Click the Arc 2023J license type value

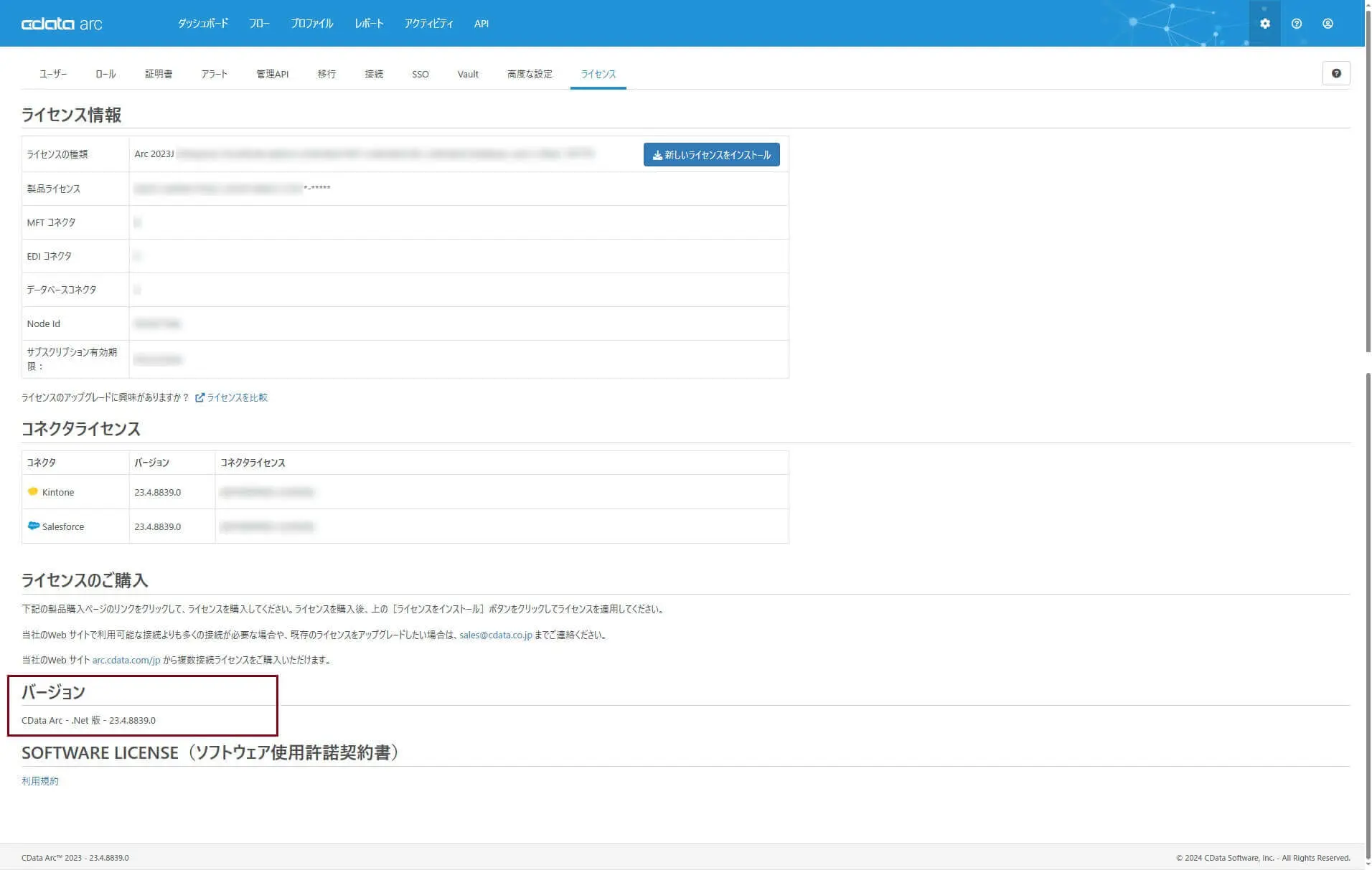(154, 154)
